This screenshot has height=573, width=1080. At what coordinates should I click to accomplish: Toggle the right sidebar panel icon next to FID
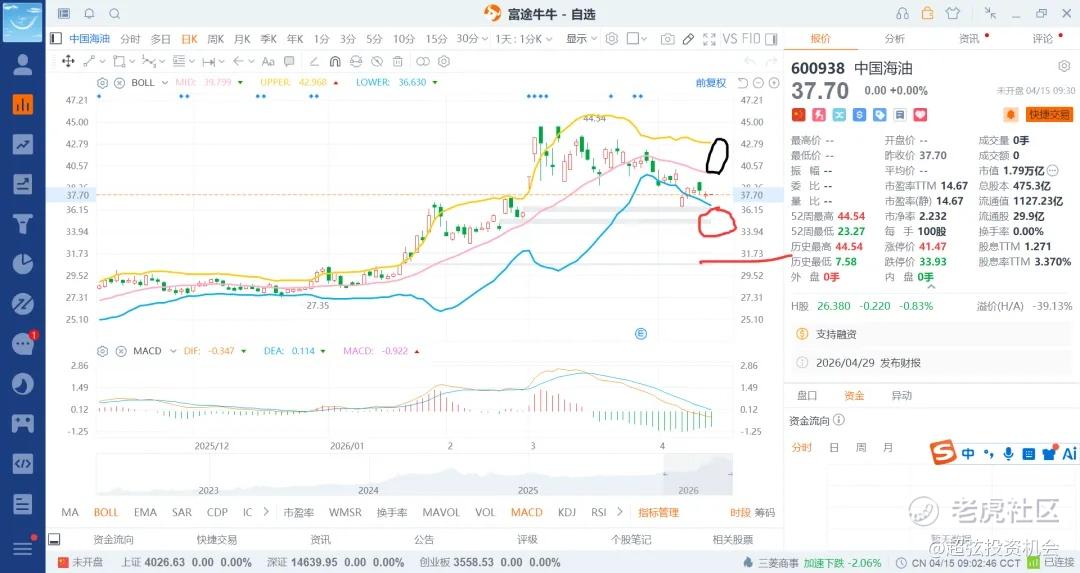(x=771, y=39)
